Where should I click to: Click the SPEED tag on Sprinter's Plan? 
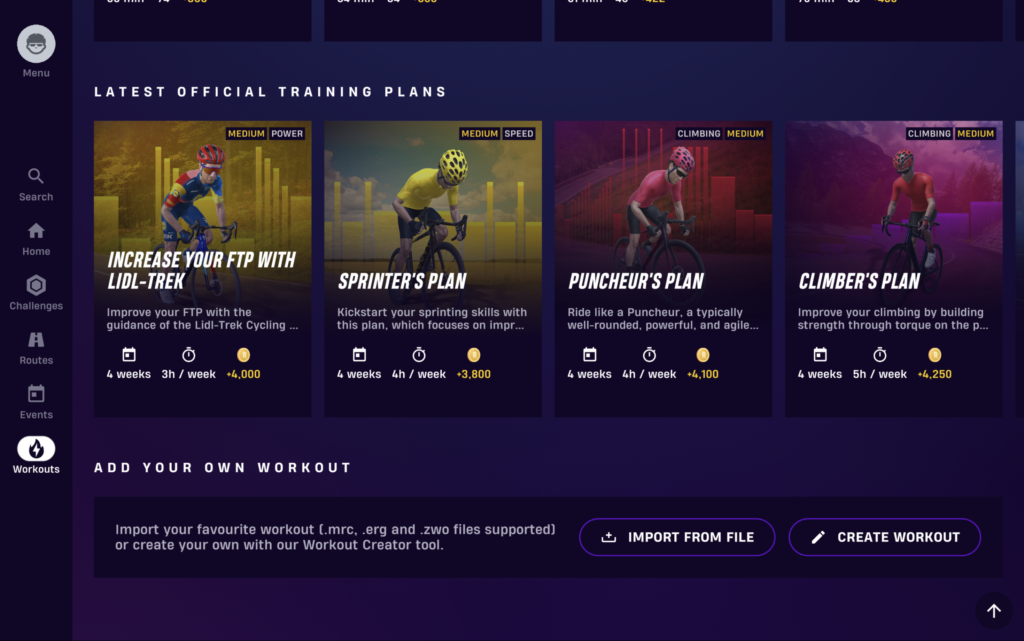tap(519, 134)
